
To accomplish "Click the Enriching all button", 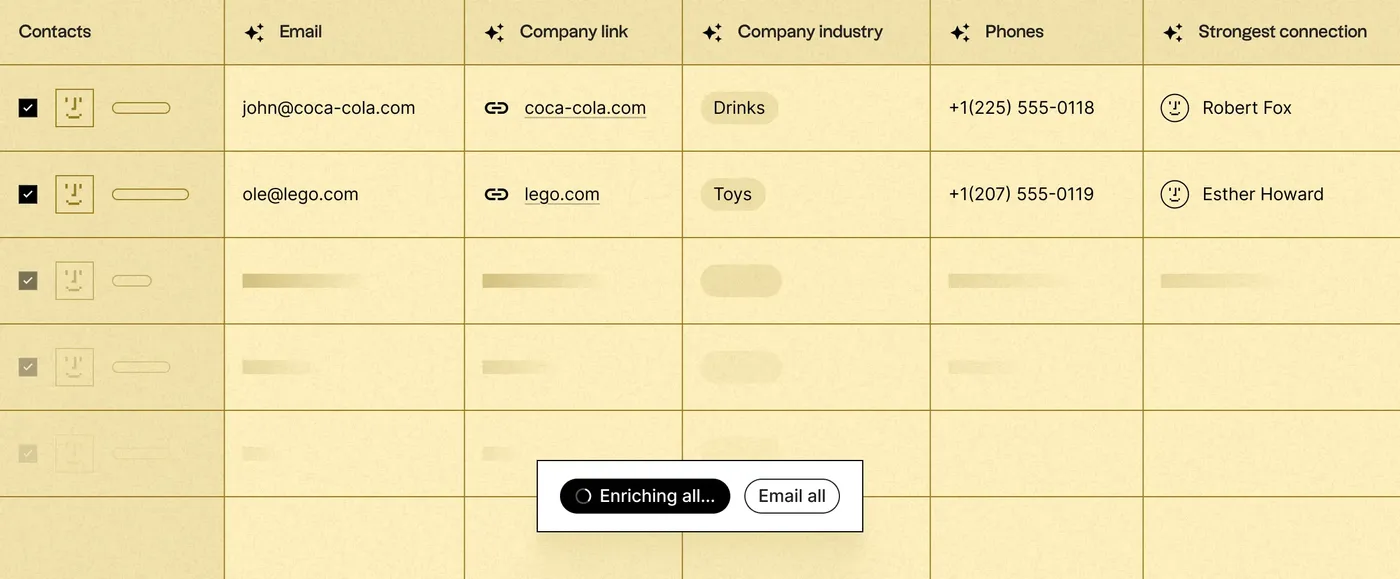I will tap(645, 496).
